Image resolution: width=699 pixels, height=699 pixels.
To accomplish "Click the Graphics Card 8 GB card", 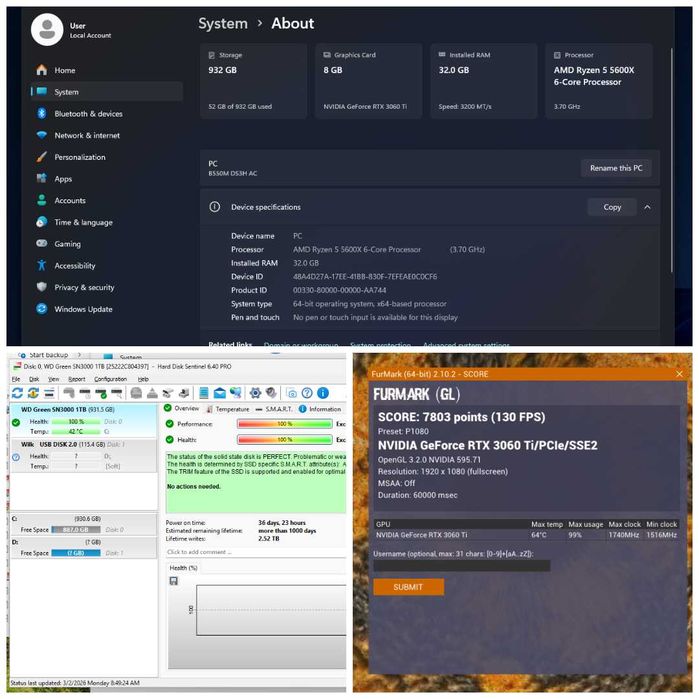I will pos(369,81).
